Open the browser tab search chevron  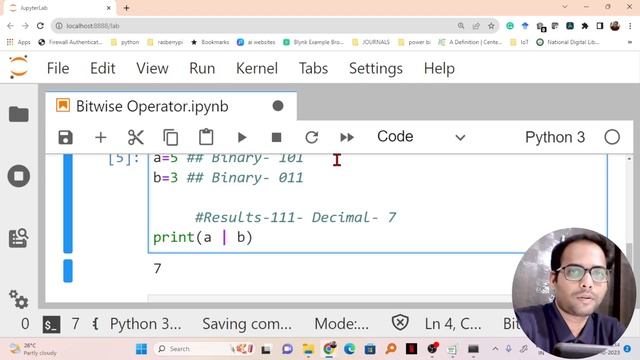tap(565, 7)
